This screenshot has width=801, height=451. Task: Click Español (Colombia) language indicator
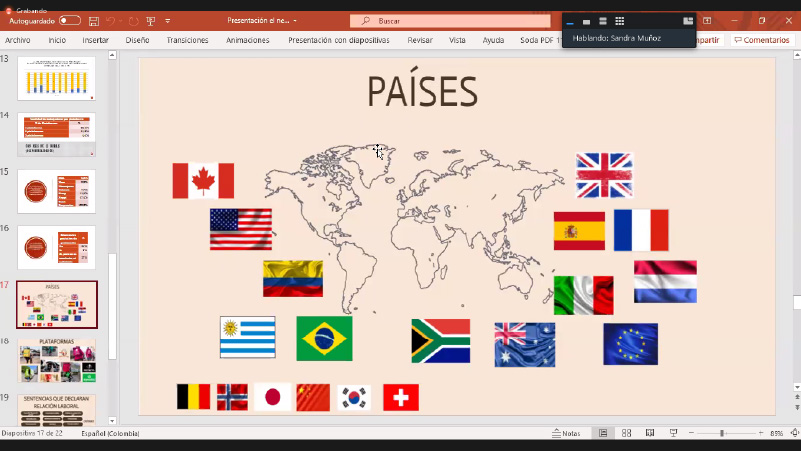point(110,433)
